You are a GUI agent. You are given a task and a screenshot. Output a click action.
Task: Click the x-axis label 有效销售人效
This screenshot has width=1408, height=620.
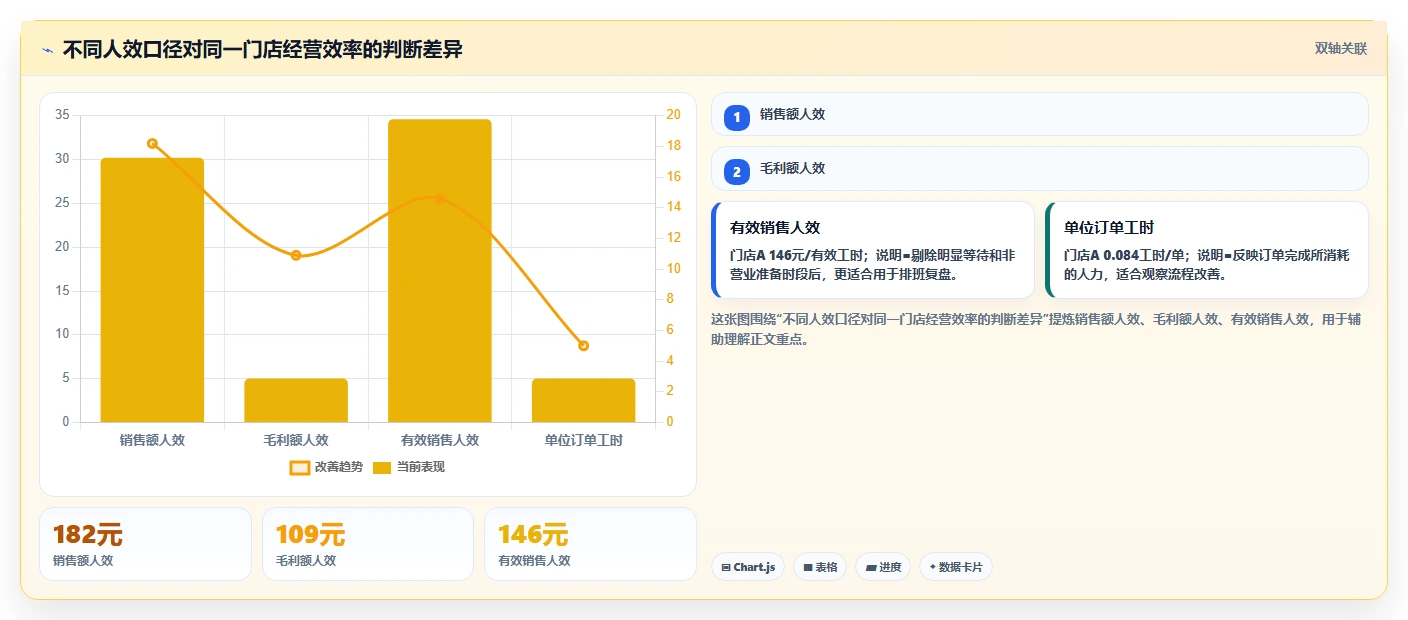[440, 440]
